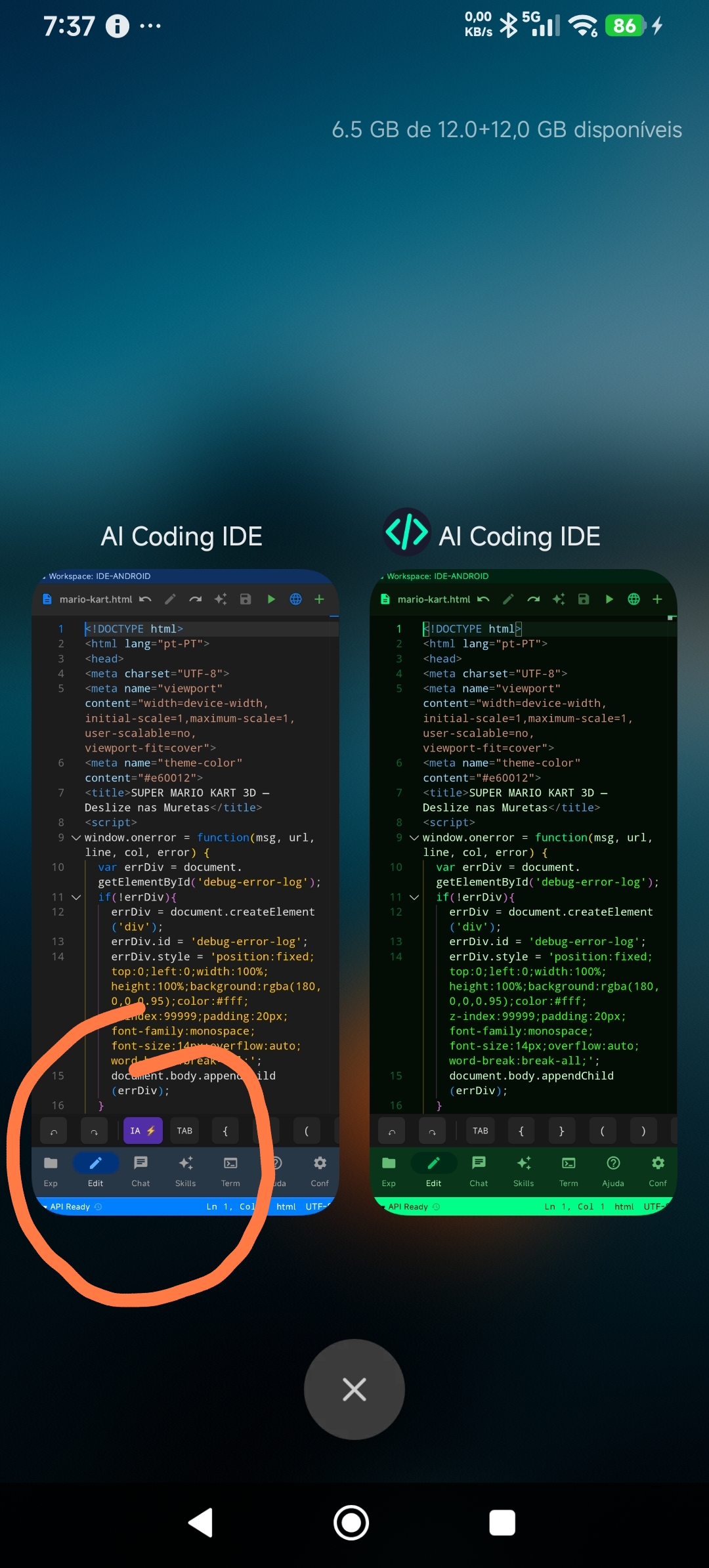709x1568 pixels.
Task: Tap the key-row redo arrow in the blue card
Action: coord(94,1131)
